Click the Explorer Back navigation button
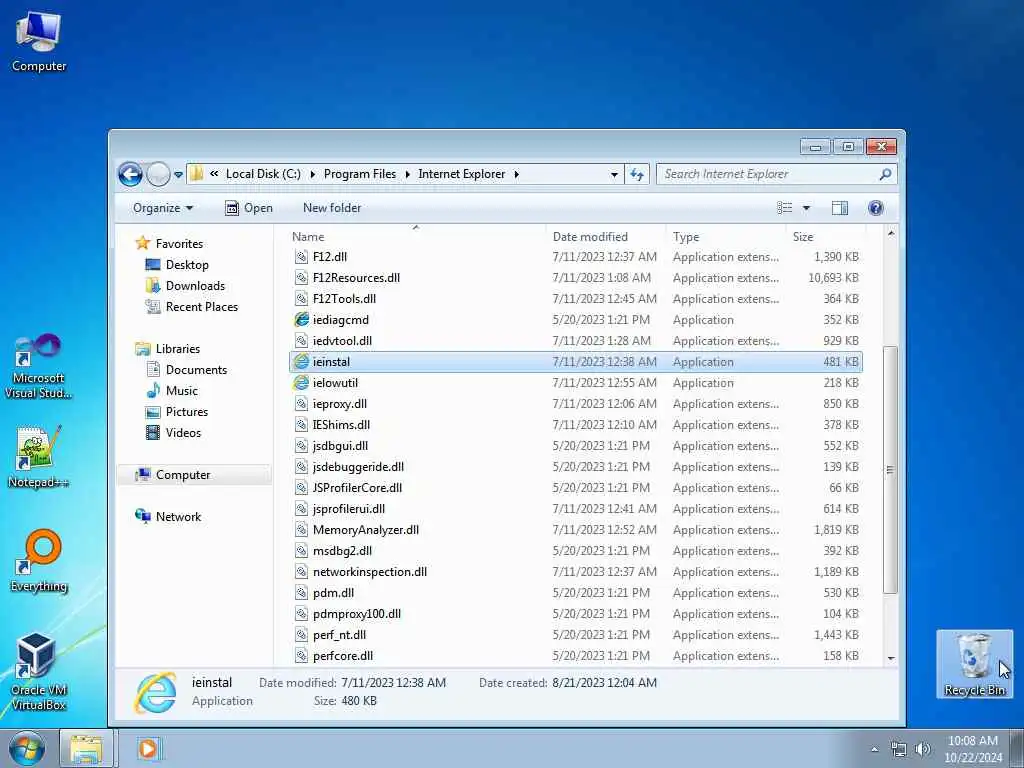 tap(130, 174)
